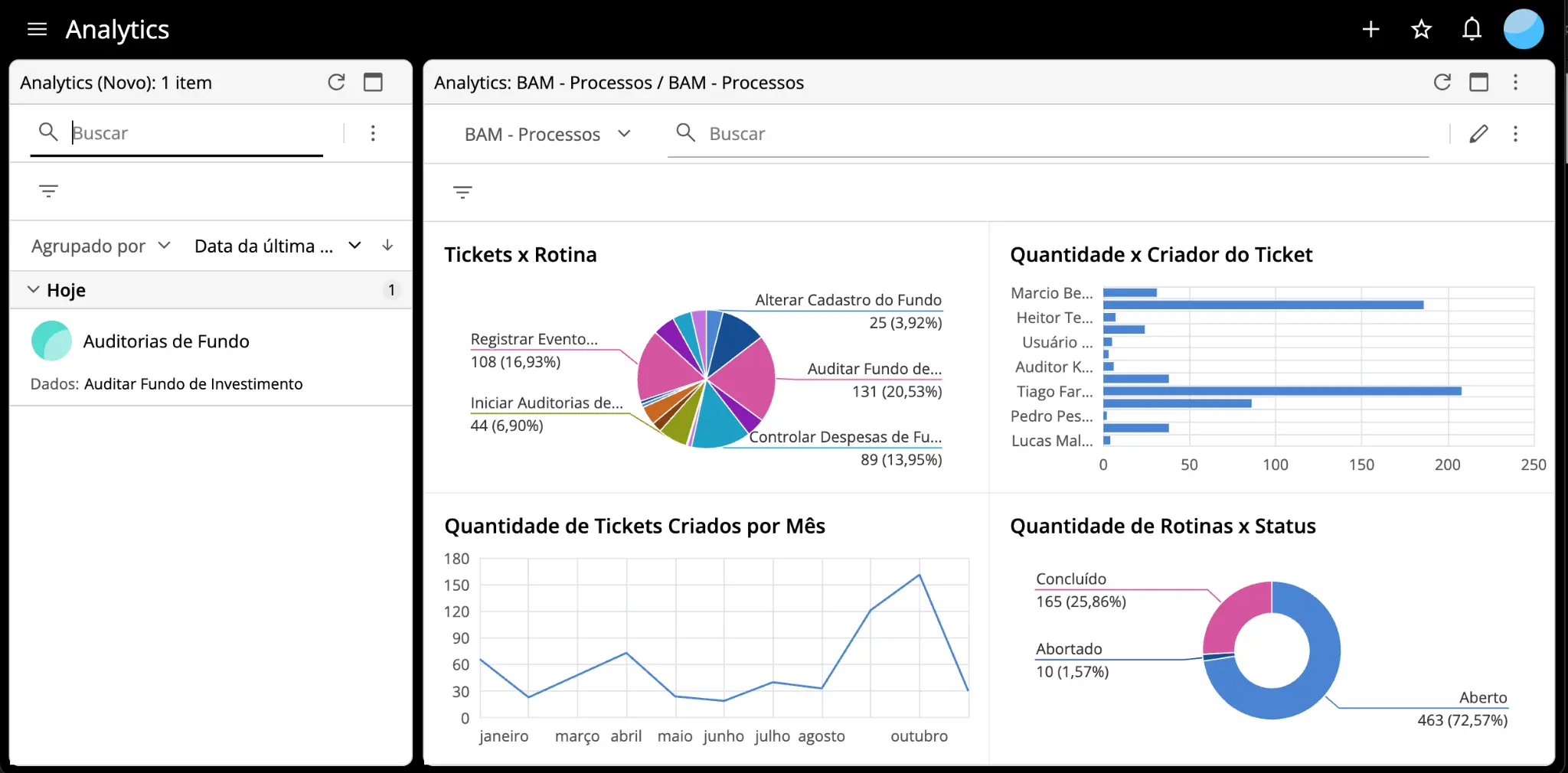1568x773 pixels.
Task: Create new item with the plus icon
Action: (x=1371, y=29)
